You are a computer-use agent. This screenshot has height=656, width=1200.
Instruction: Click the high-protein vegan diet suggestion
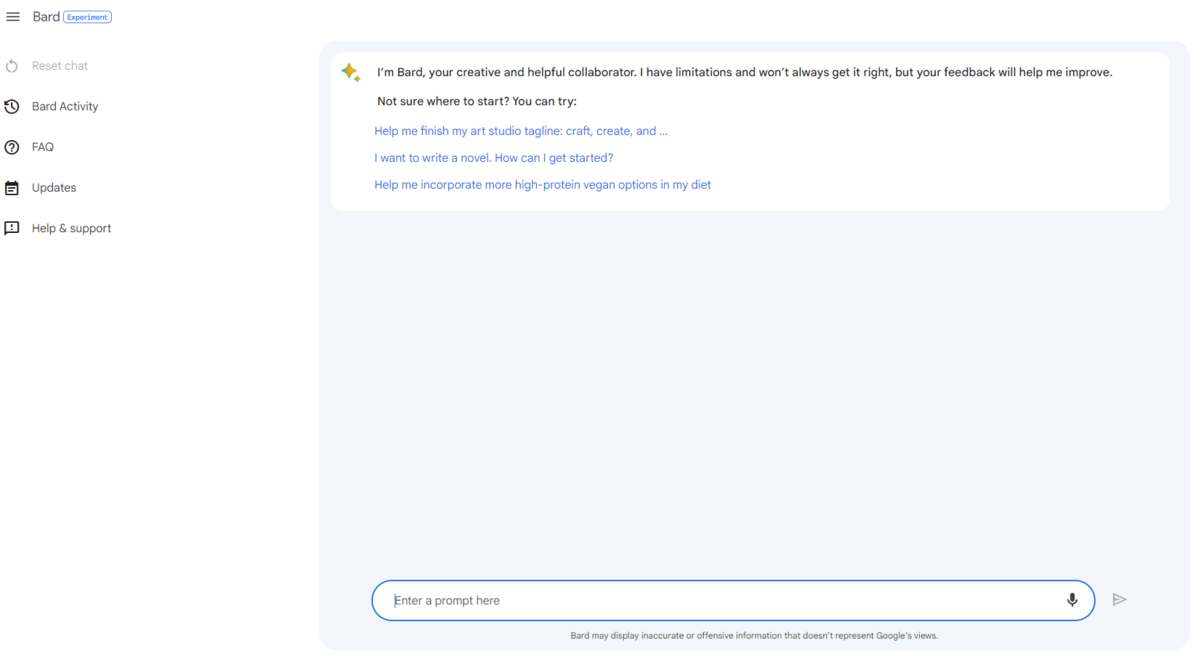coord(543,185)
